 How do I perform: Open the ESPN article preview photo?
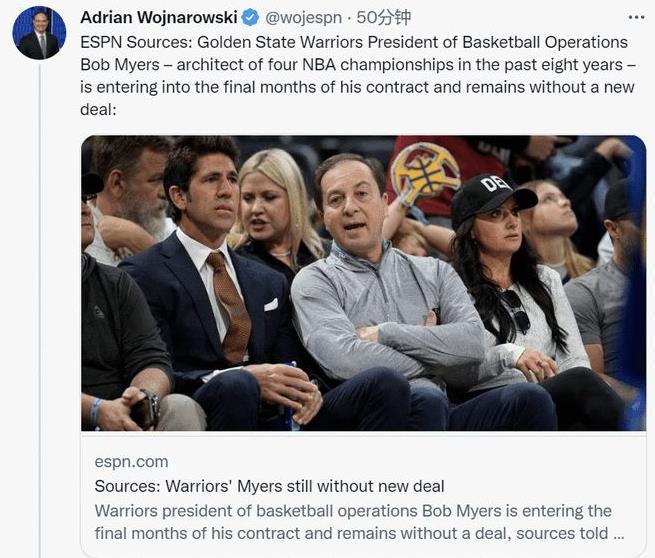[x=363, y=283]
